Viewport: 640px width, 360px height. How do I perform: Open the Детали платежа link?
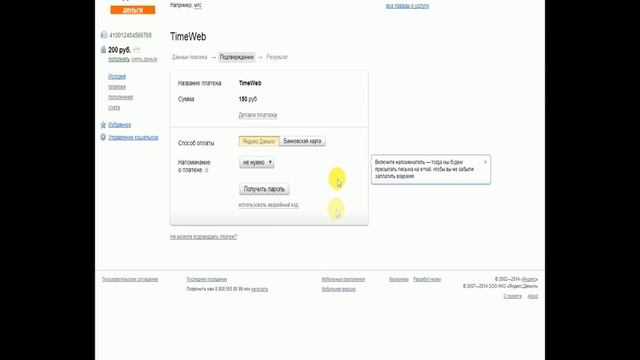coord(258,115)
